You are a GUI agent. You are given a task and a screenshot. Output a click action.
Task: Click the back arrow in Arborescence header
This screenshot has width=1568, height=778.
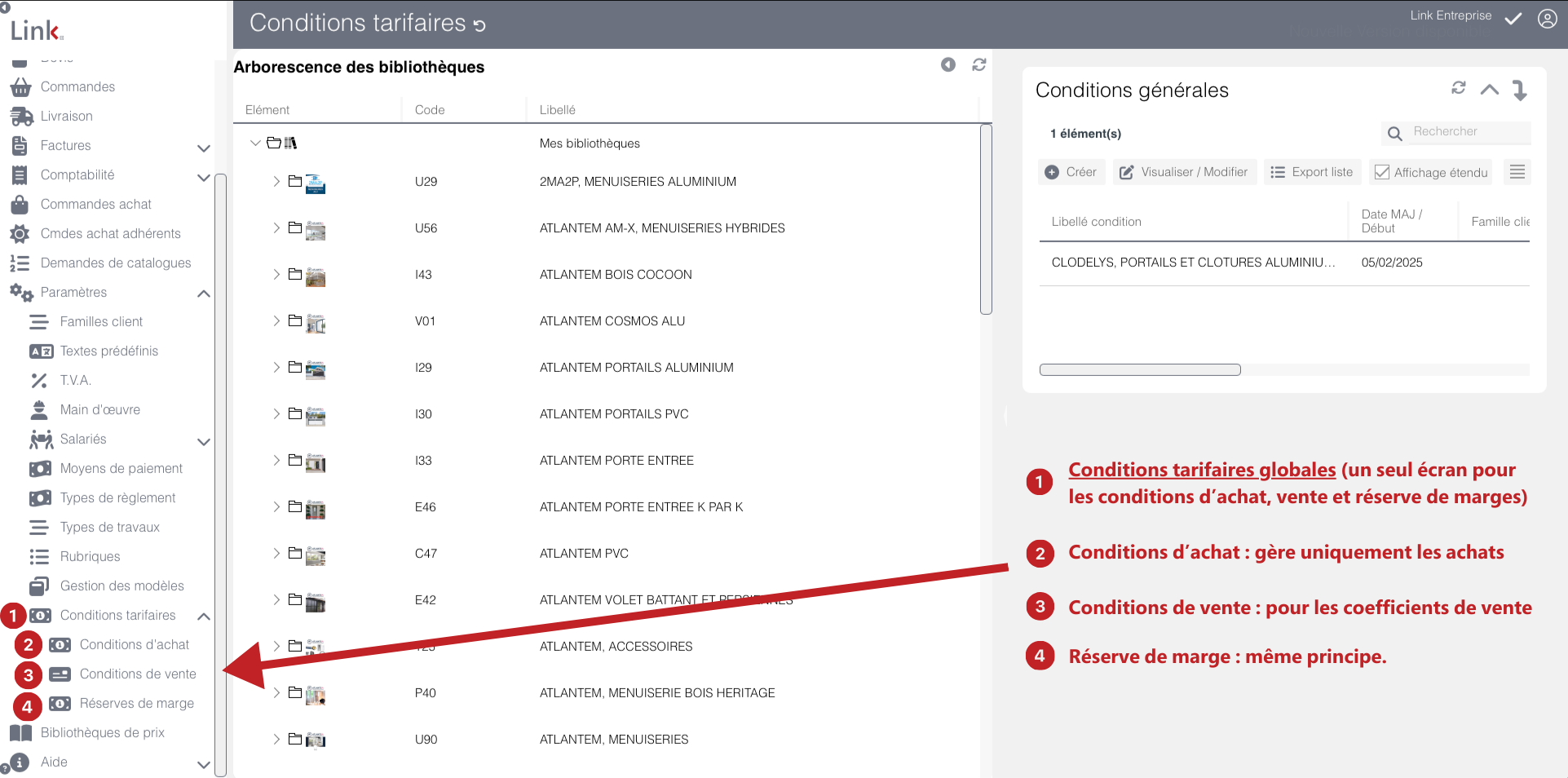click(x=947, y=64)
